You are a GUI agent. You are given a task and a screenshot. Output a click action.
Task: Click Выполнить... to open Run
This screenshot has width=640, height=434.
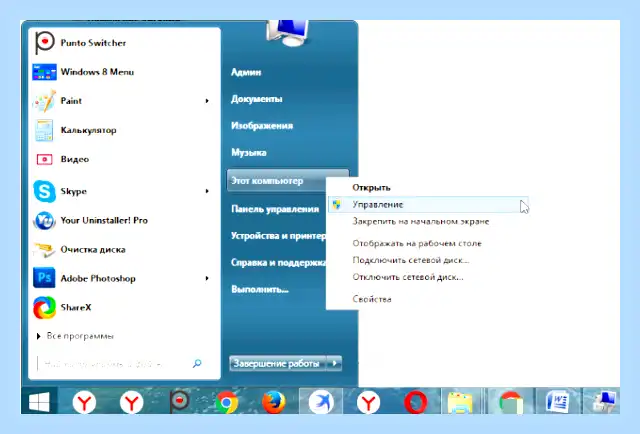coord(260,289)
